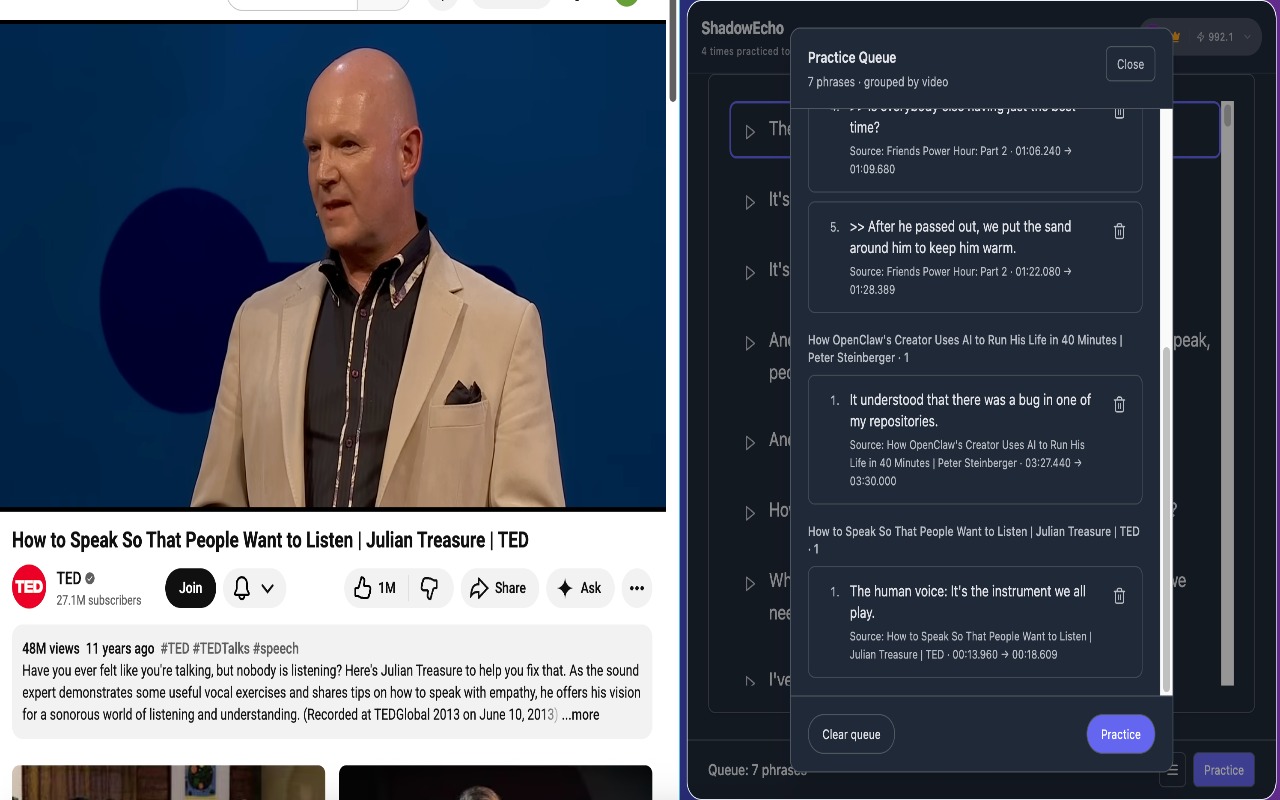Click '7 phrases · grouped by video' subtitle

click(878, 82)
